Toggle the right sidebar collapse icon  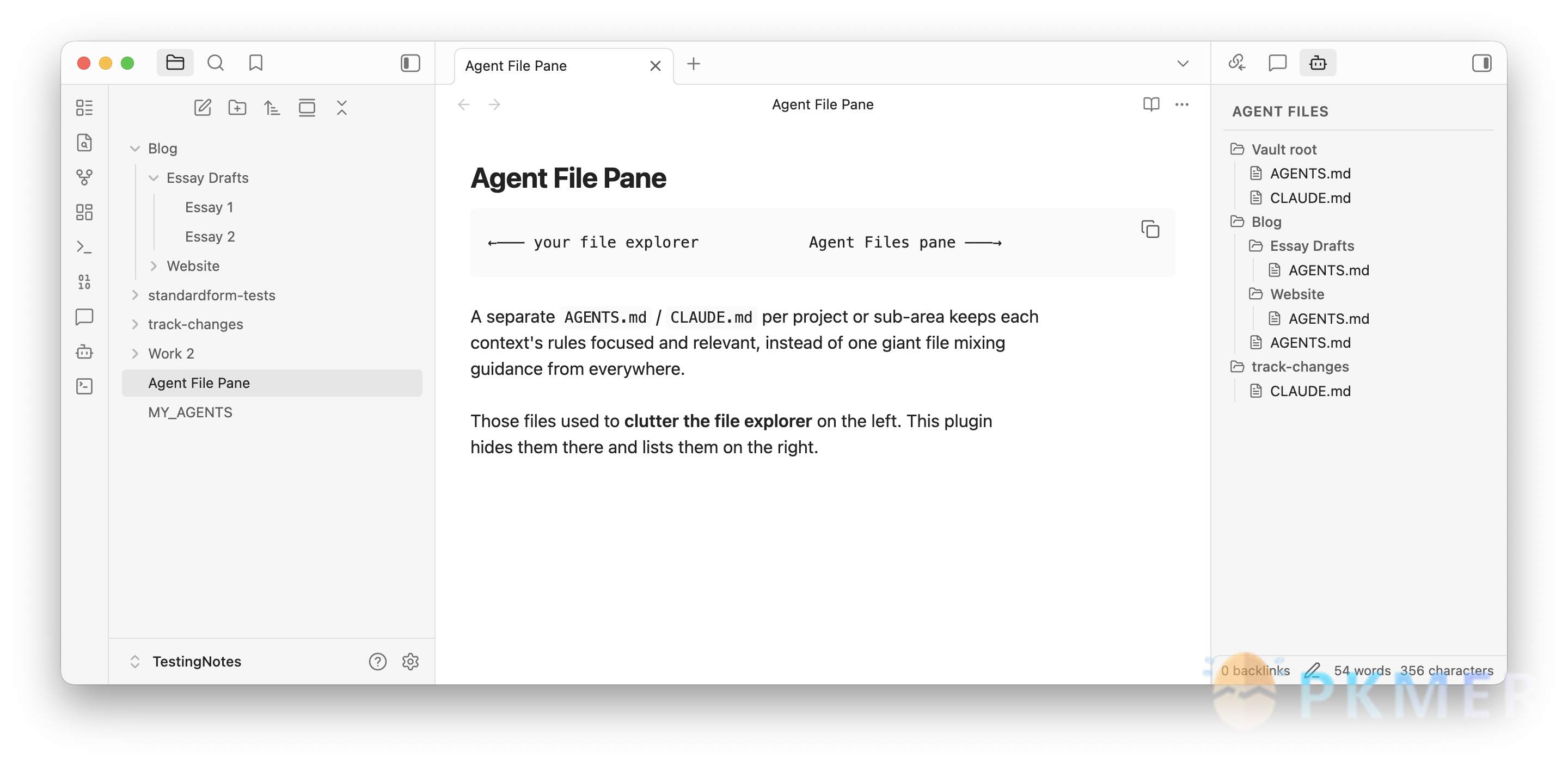point(1481,63)
